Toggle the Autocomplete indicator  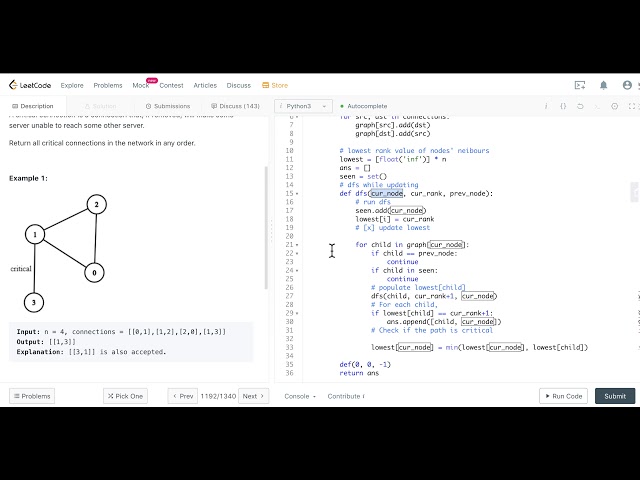tap(364, 106)
